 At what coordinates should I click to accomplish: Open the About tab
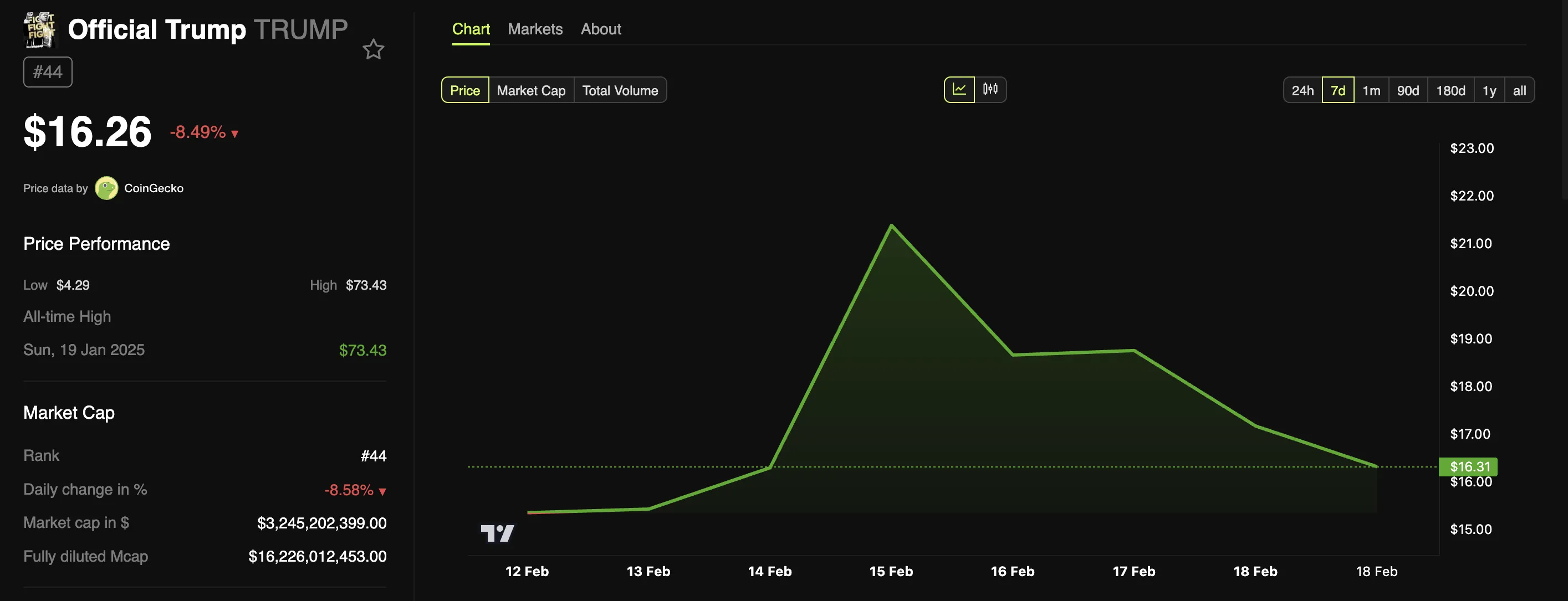[x=601, y=29]
